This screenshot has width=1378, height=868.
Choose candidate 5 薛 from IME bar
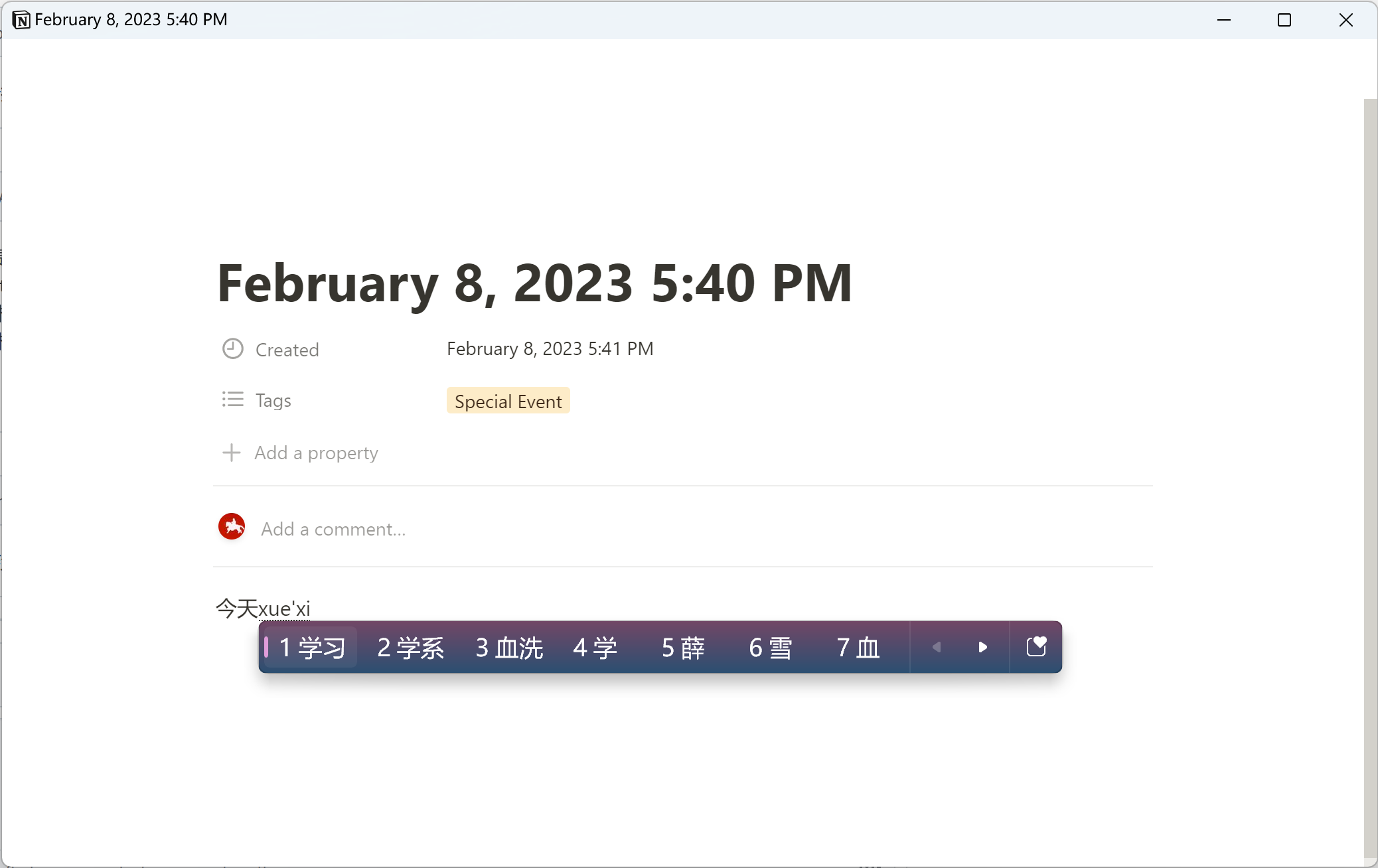(683, 647)
